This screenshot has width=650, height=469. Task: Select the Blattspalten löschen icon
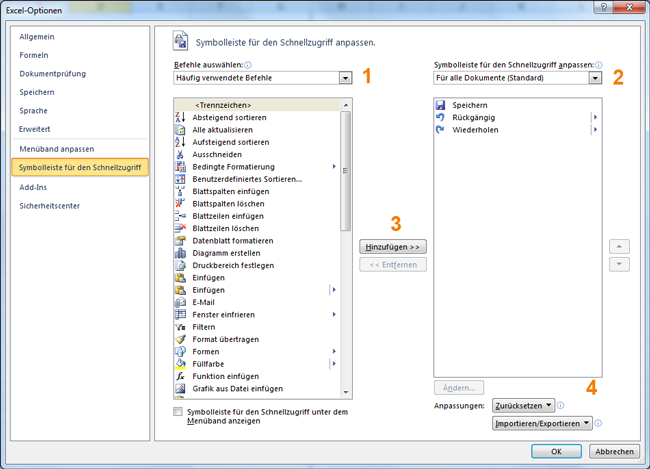[x=180, y=204]
